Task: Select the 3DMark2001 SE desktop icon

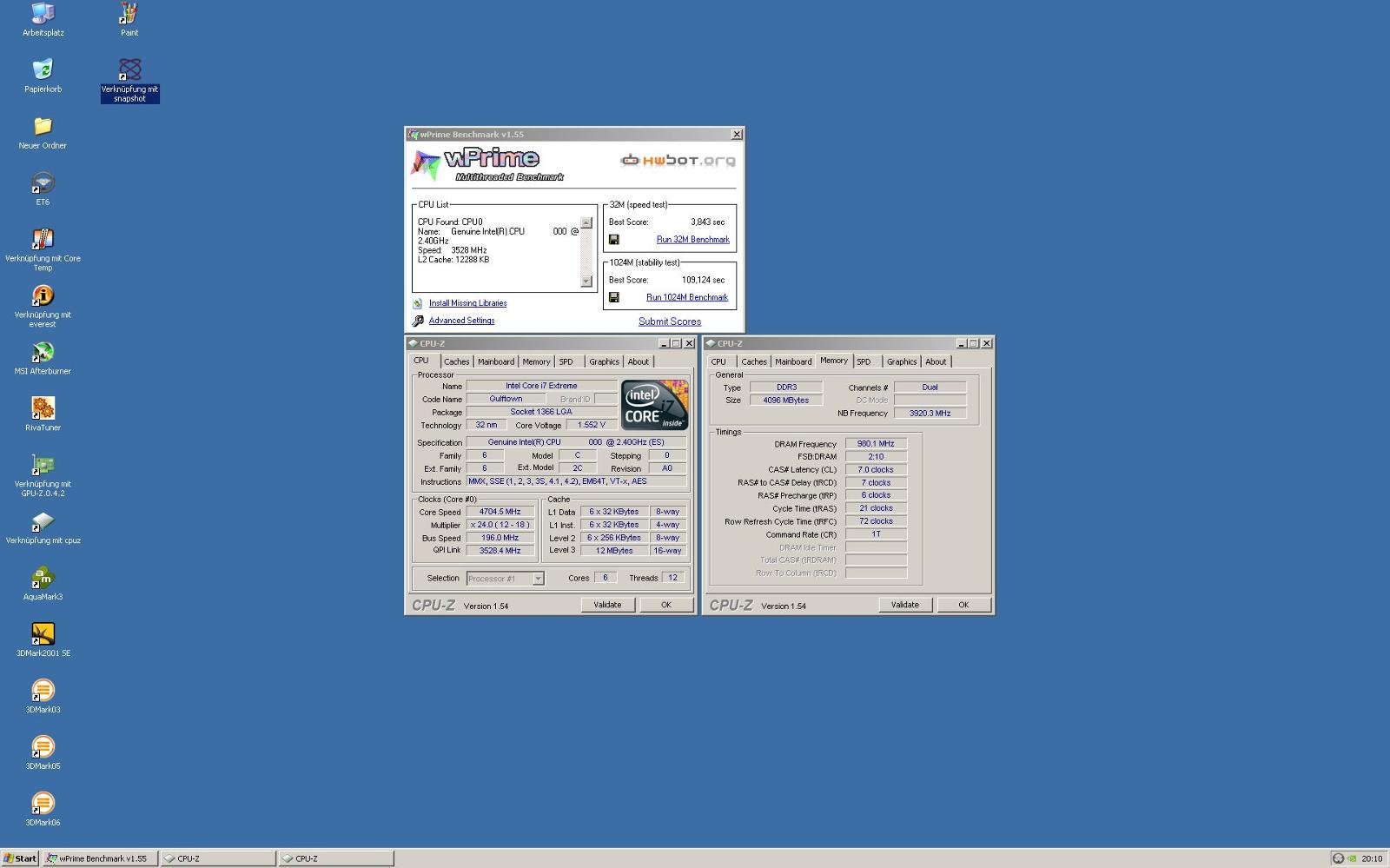Action: 43,634
